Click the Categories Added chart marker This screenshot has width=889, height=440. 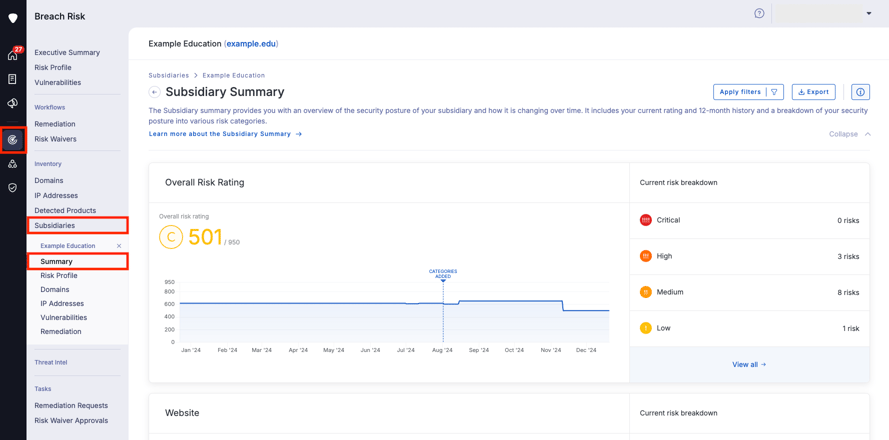coord(443,275)
